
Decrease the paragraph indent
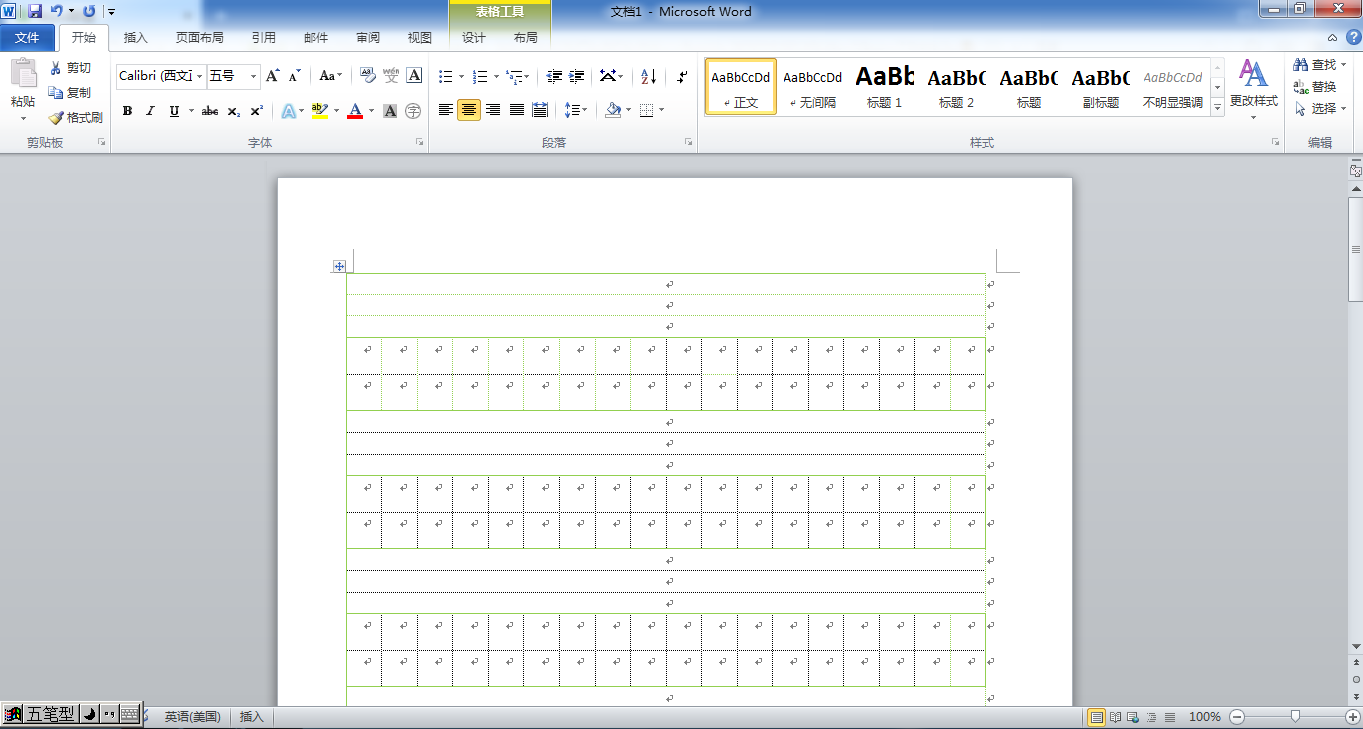pos(554,76)
